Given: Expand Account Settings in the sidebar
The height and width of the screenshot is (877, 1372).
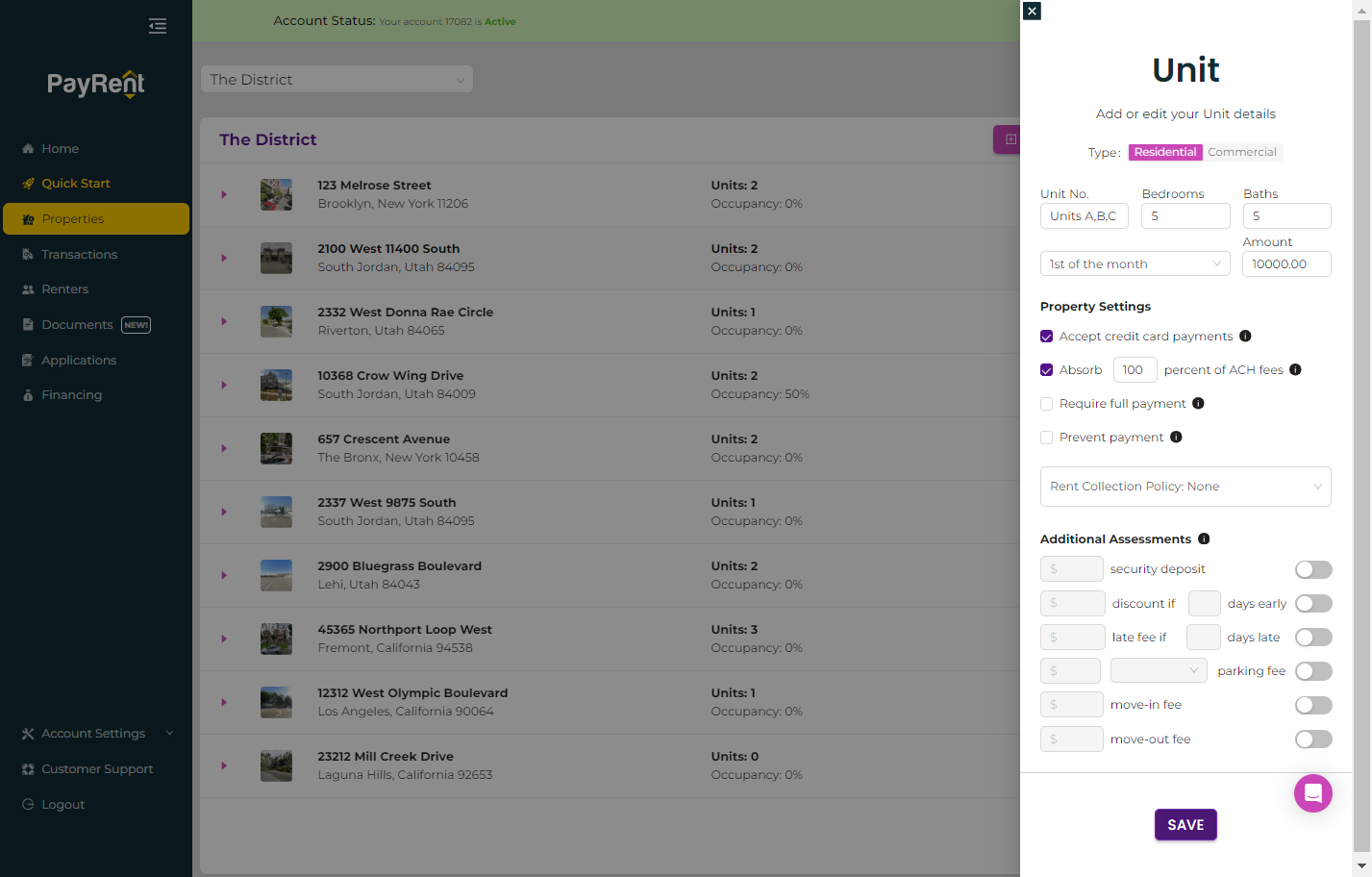Looking at the screenshot, I should (98, 734).
